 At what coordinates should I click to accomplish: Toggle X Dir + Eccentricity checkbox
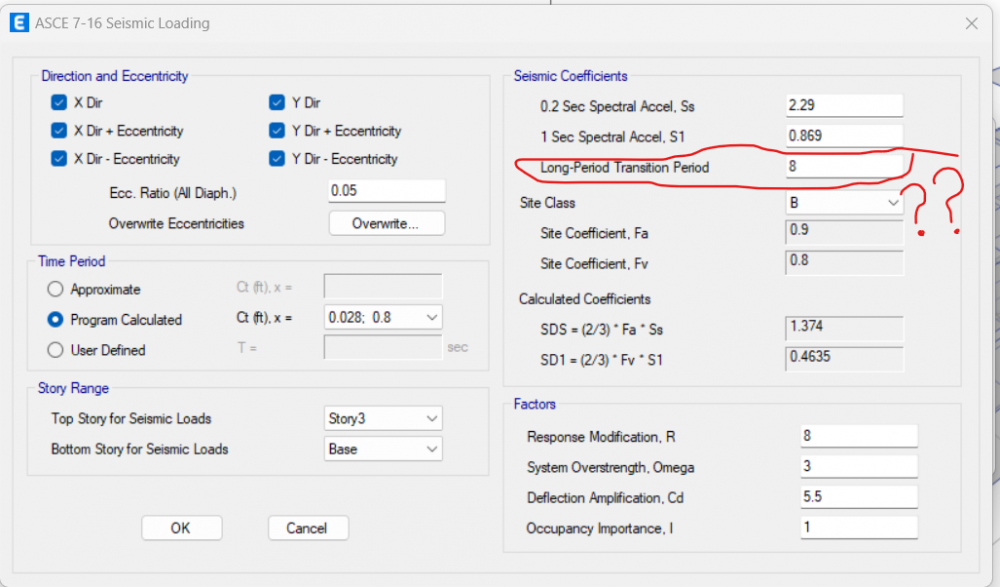pyautogui.click(x=59, y=131)
